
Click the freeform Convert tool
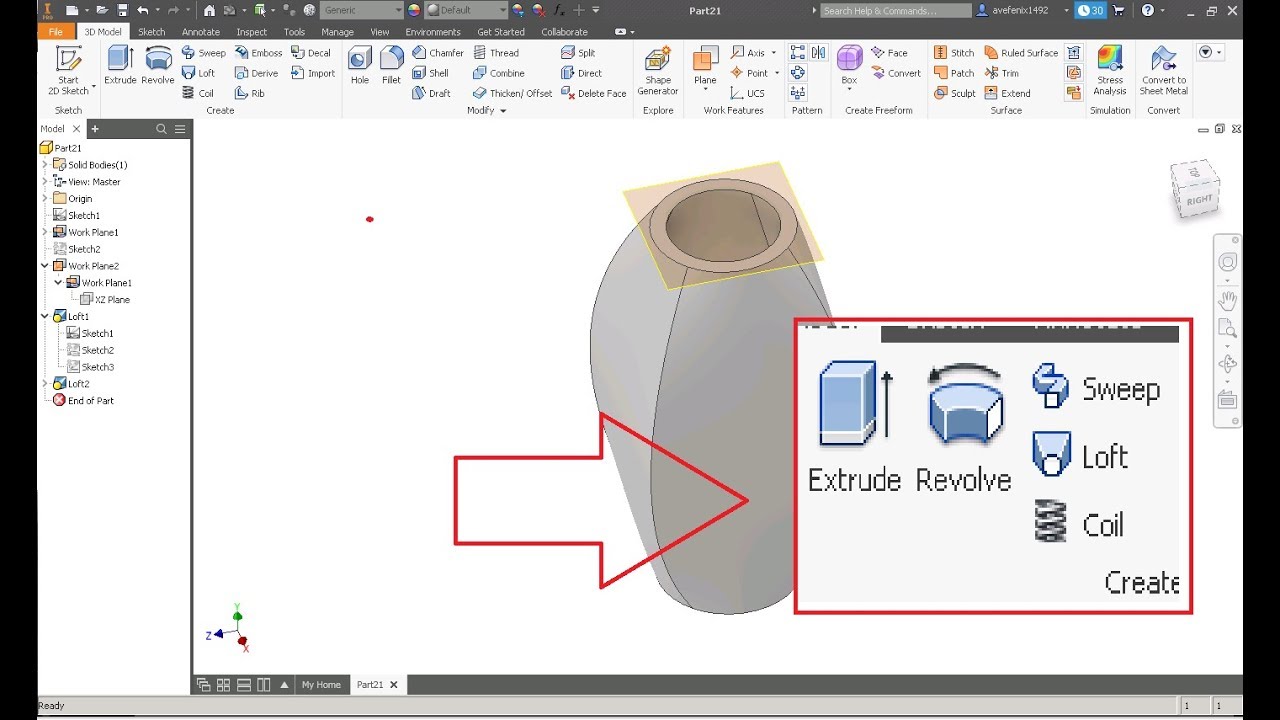click(x=896, y=73)
